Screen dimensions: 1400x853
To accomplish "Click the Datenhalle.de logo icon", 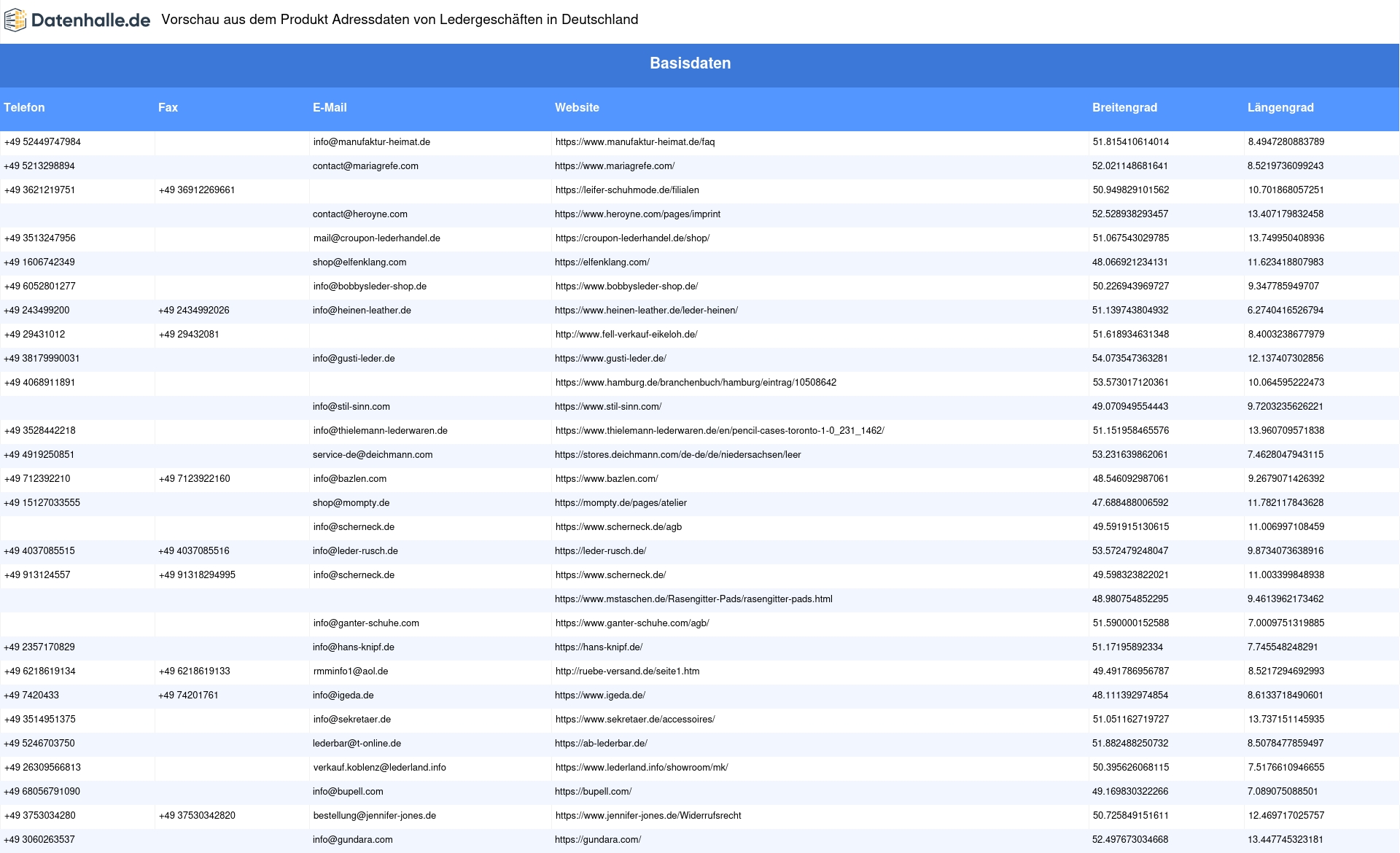I will click(15, 20).
